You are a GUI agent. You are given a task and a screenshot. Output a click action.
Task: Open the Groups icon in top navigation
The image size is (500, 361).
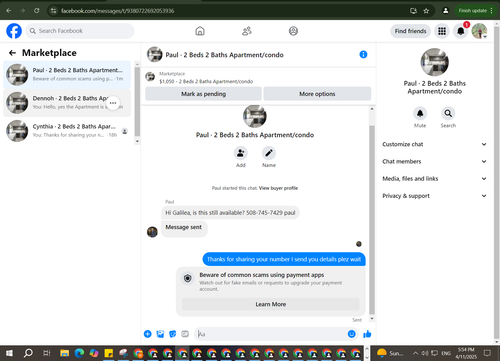click(x=293, y=31)
